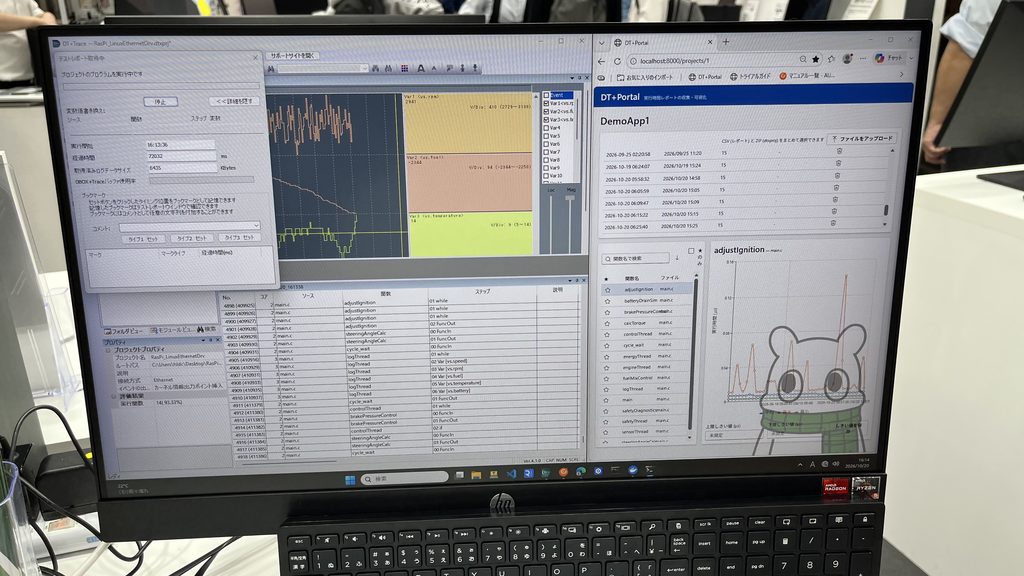
Task: Click the large A font icon in toolbar
Action: [421, 68]
